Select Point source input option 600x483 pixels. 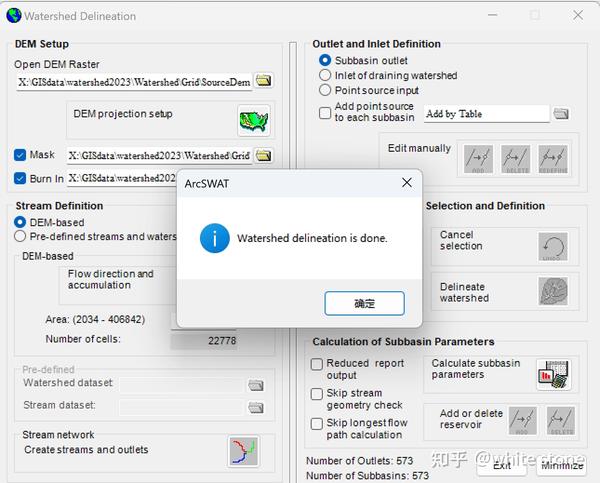pos(325,90)
